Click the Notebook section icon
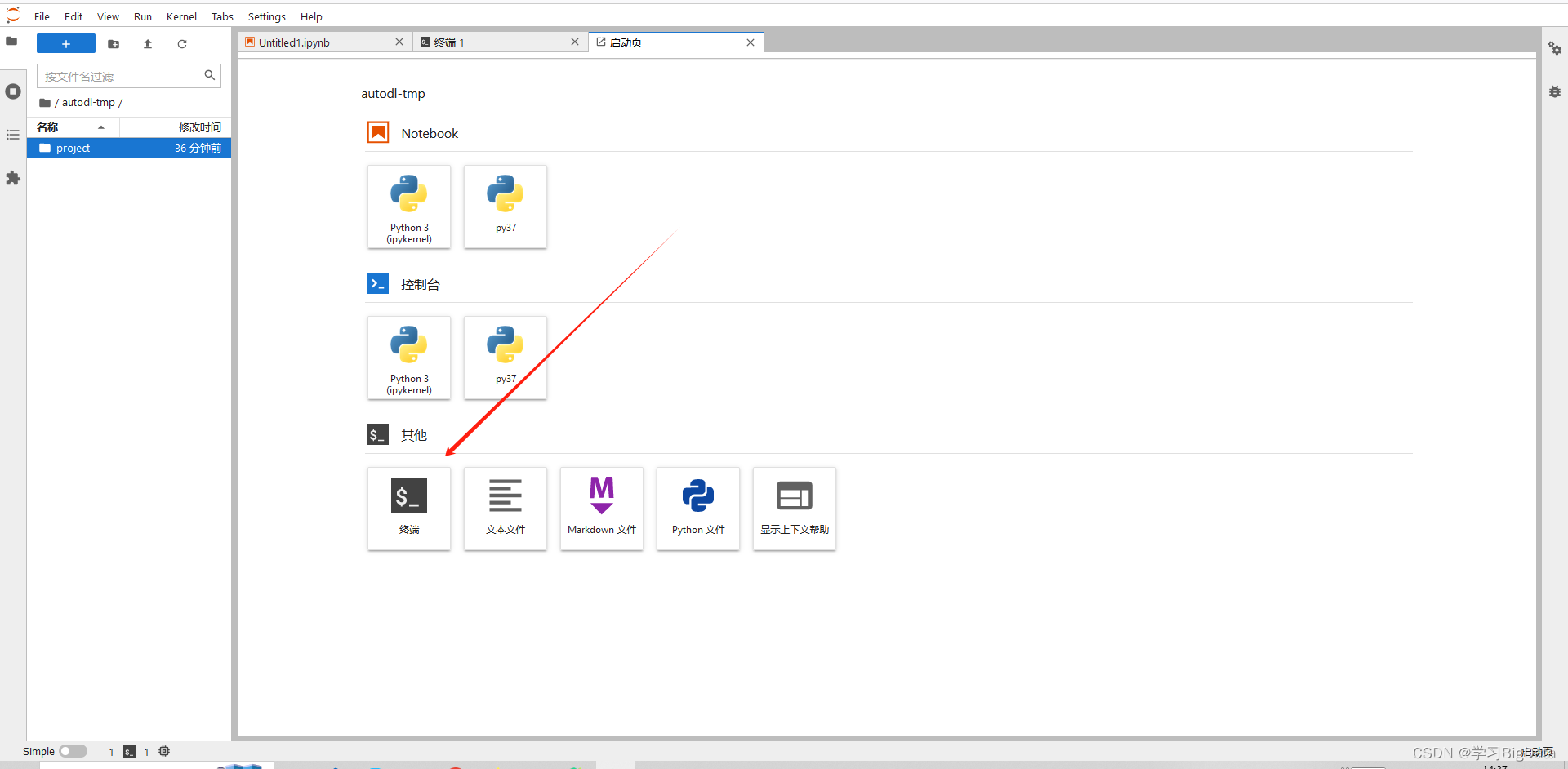1568x769 pixels. pyautogui.click(x=378, y=132)
